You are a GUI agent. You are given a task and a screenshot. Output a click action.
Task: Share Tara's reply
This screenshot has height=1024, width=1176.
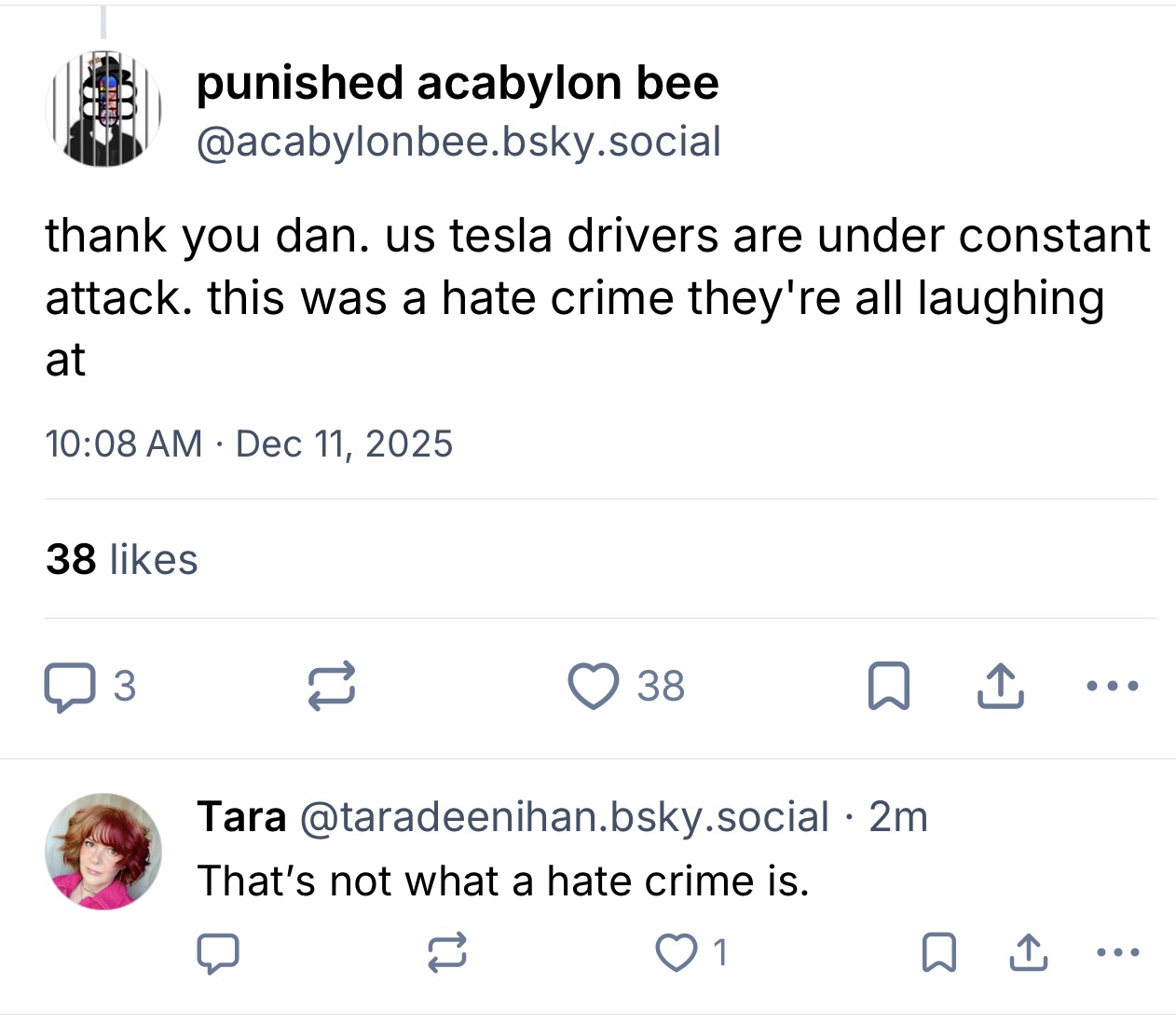pos(1027,953)
